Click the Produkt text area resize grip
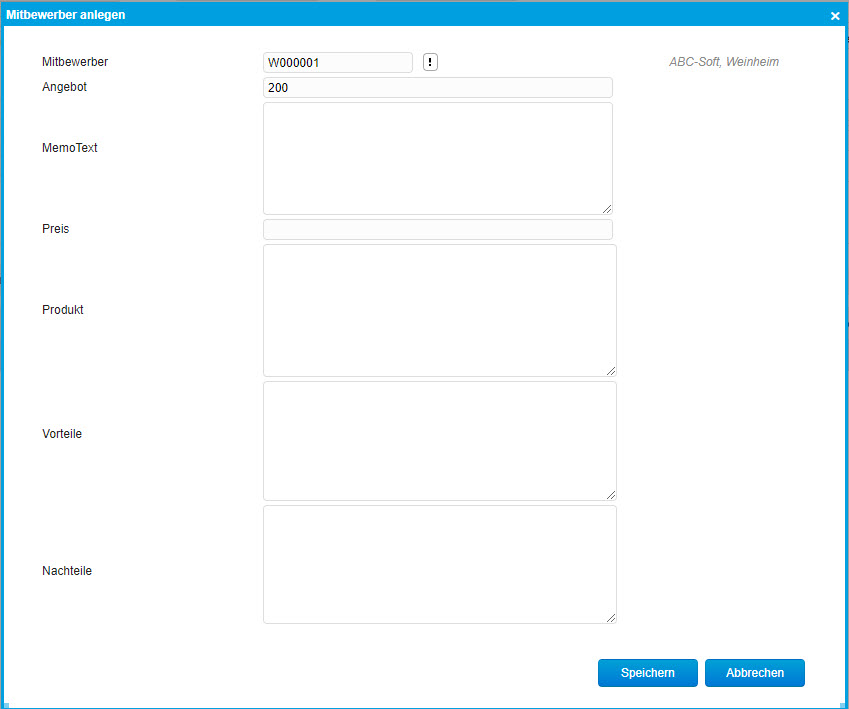This screenshot has width=849, height=709. 611,371
